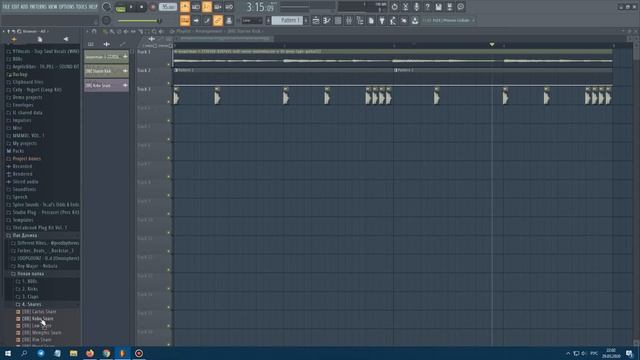Open the EDIT menu
This screenshot has width=640, height=360.
tap(15, 7)
